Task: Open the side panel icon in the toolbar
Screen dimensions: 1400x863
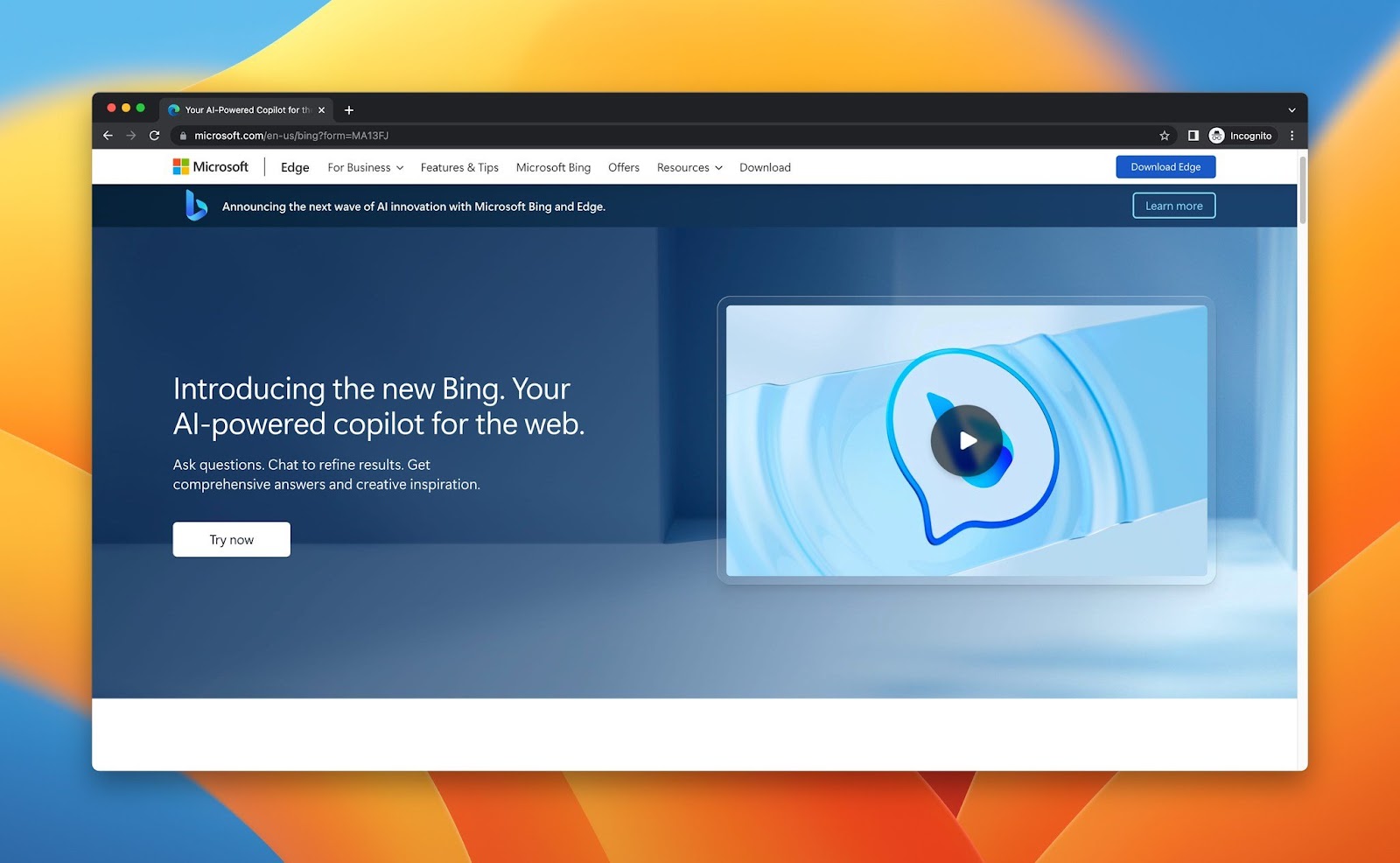Action: click(1193, 136)
